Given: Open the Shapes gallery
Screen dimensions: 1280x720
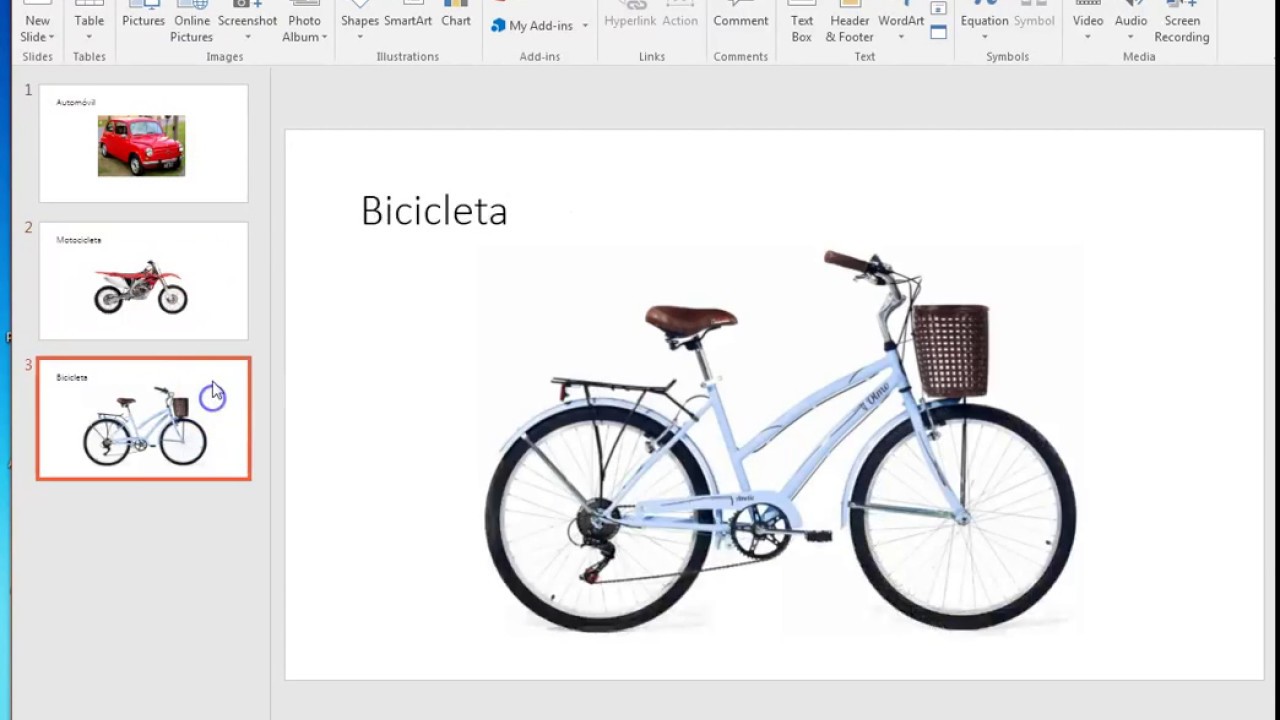Looking at the screenshot, I should (x=359, y=14).
